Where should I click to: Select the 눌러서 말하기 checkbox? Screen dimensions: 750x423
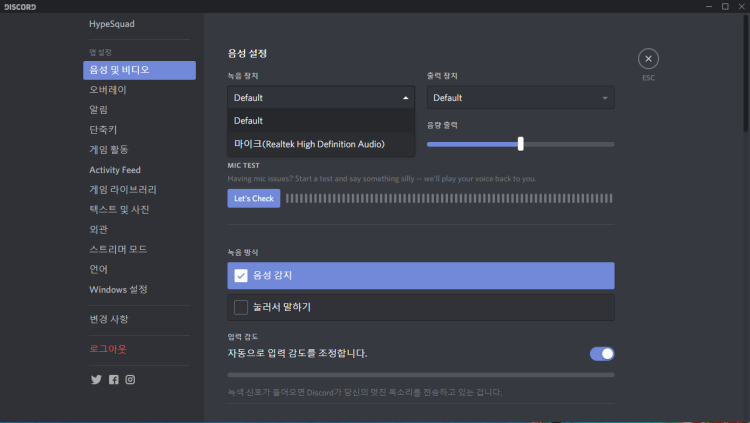tap(241, 307)
